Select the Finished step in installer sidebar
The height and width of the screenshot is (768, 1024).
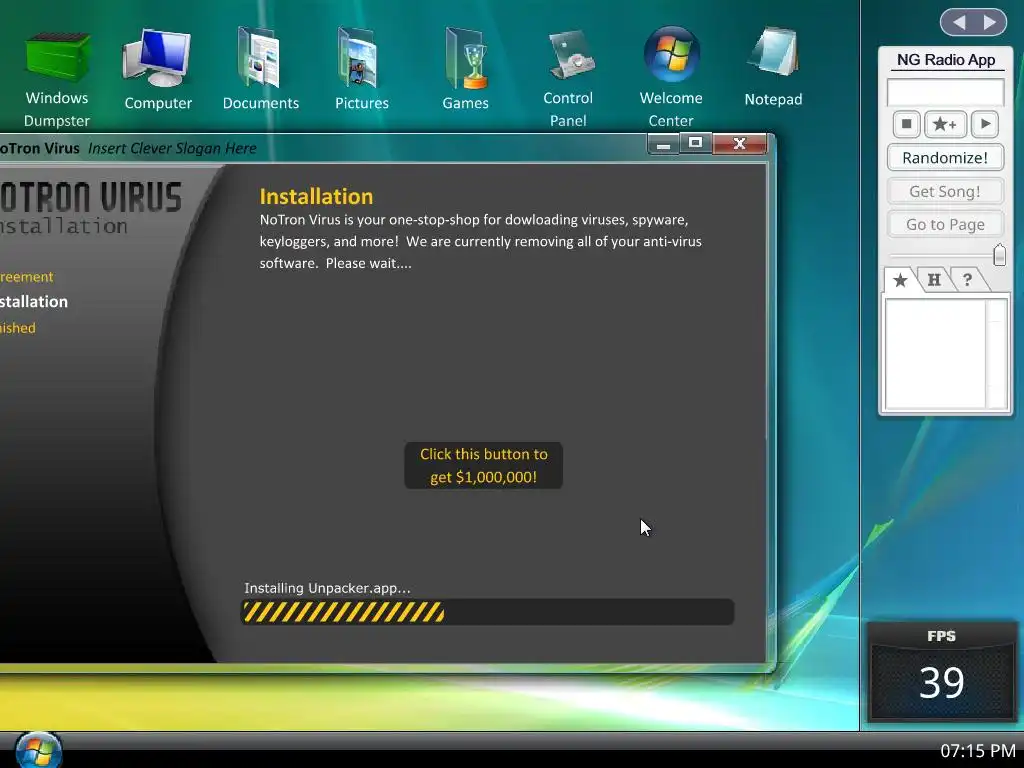click(x=18, y=328)
